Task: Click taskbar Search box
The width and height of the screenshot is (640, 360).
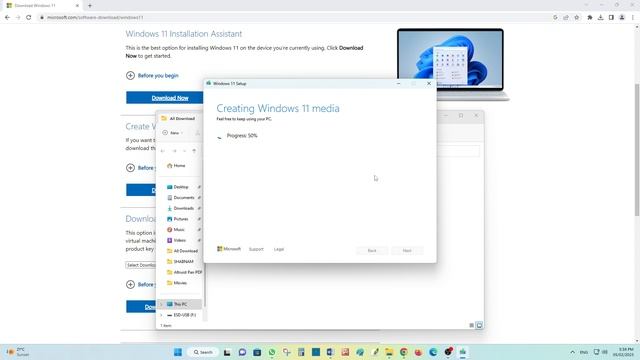Action: tap(203, 352)
